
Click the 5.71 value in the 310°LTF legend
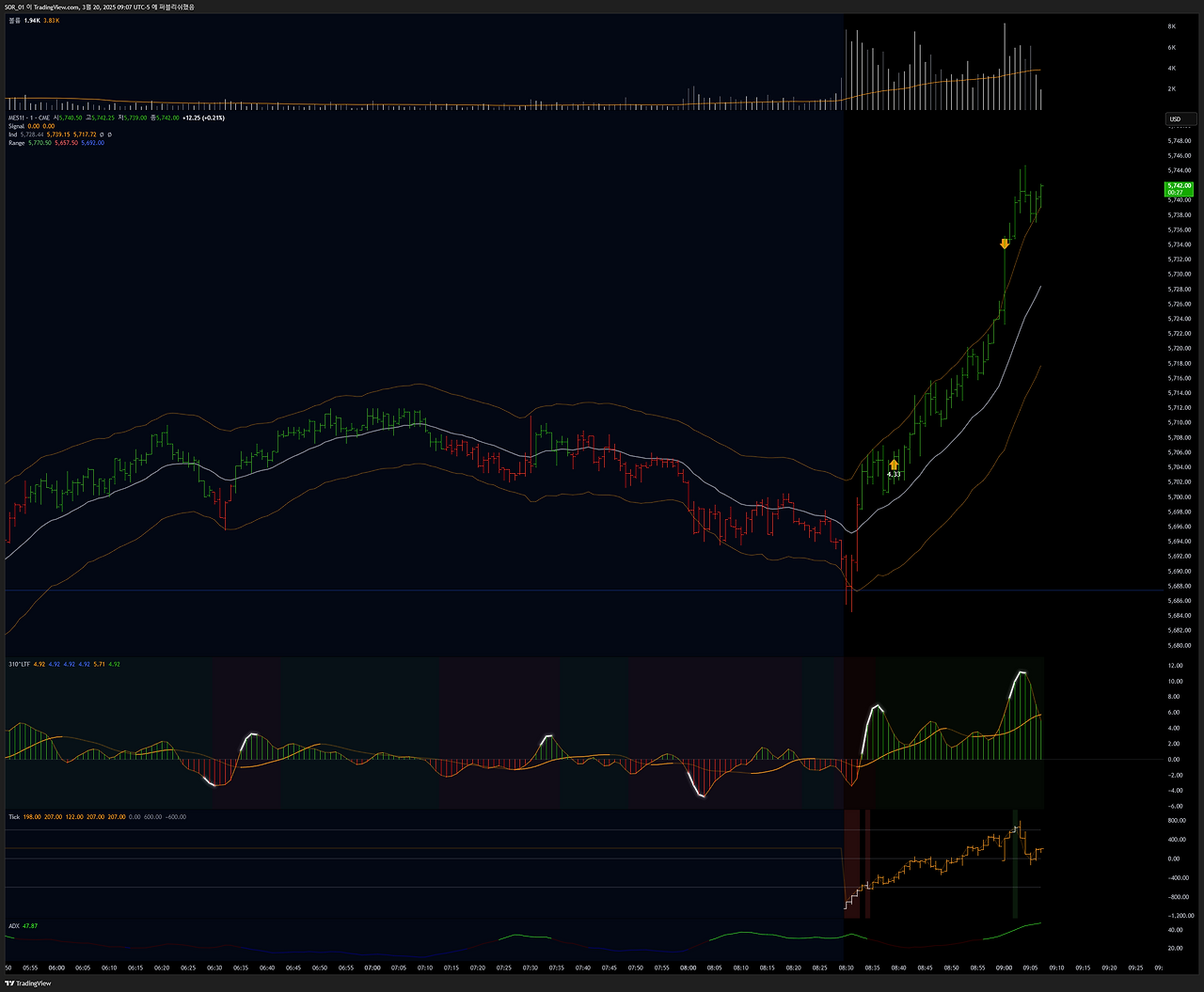tap(99, 664)
